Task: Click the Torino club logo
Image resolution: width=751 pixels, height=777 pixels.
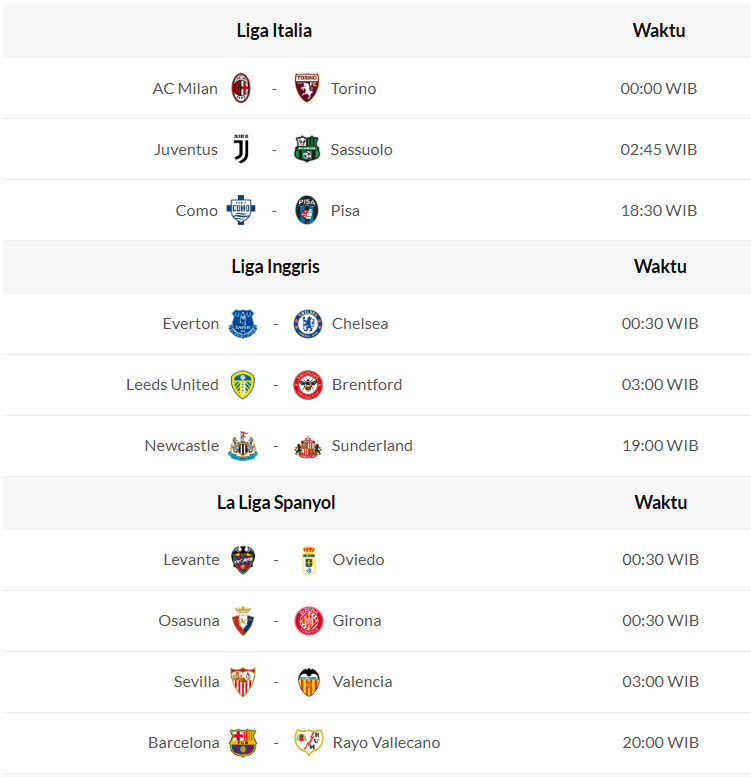Action: tap(307, 88)
